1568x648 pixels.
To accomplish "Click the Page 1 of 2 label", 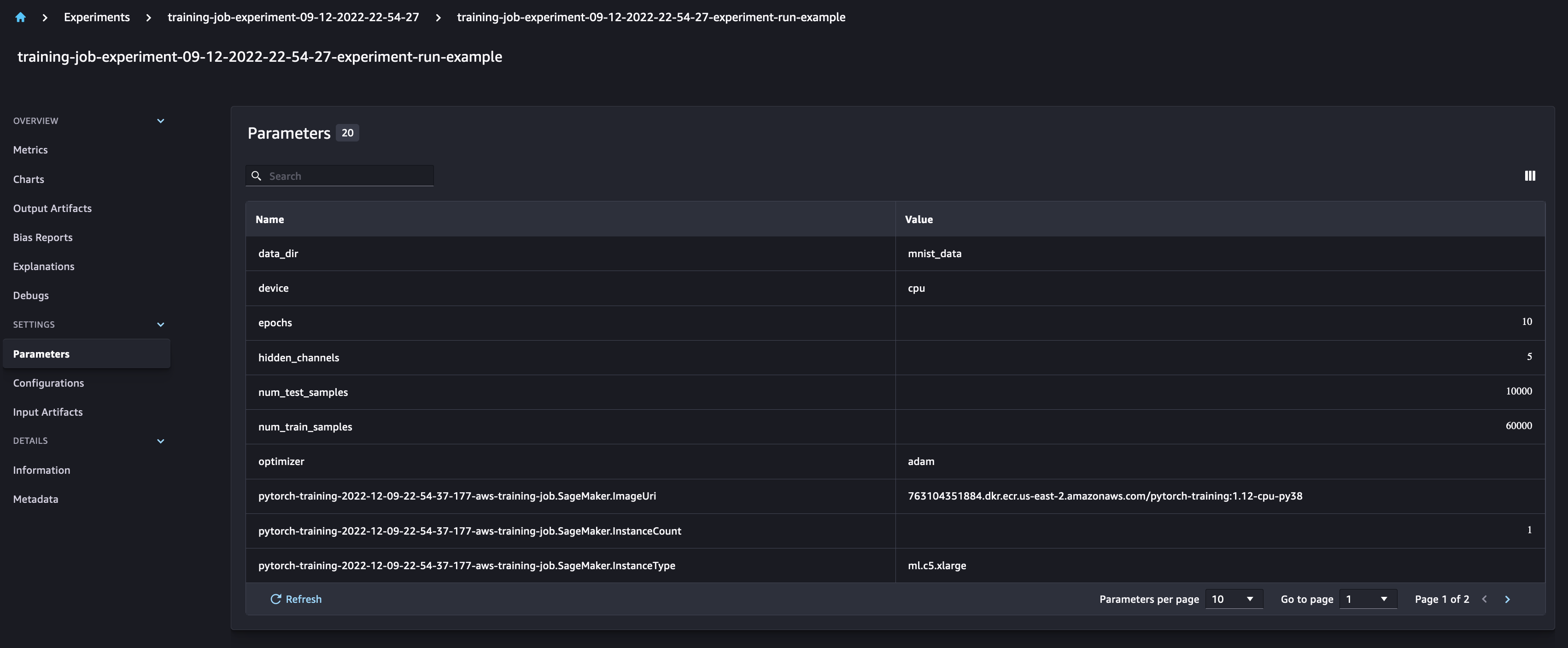I will click(x=1442, y=599).
